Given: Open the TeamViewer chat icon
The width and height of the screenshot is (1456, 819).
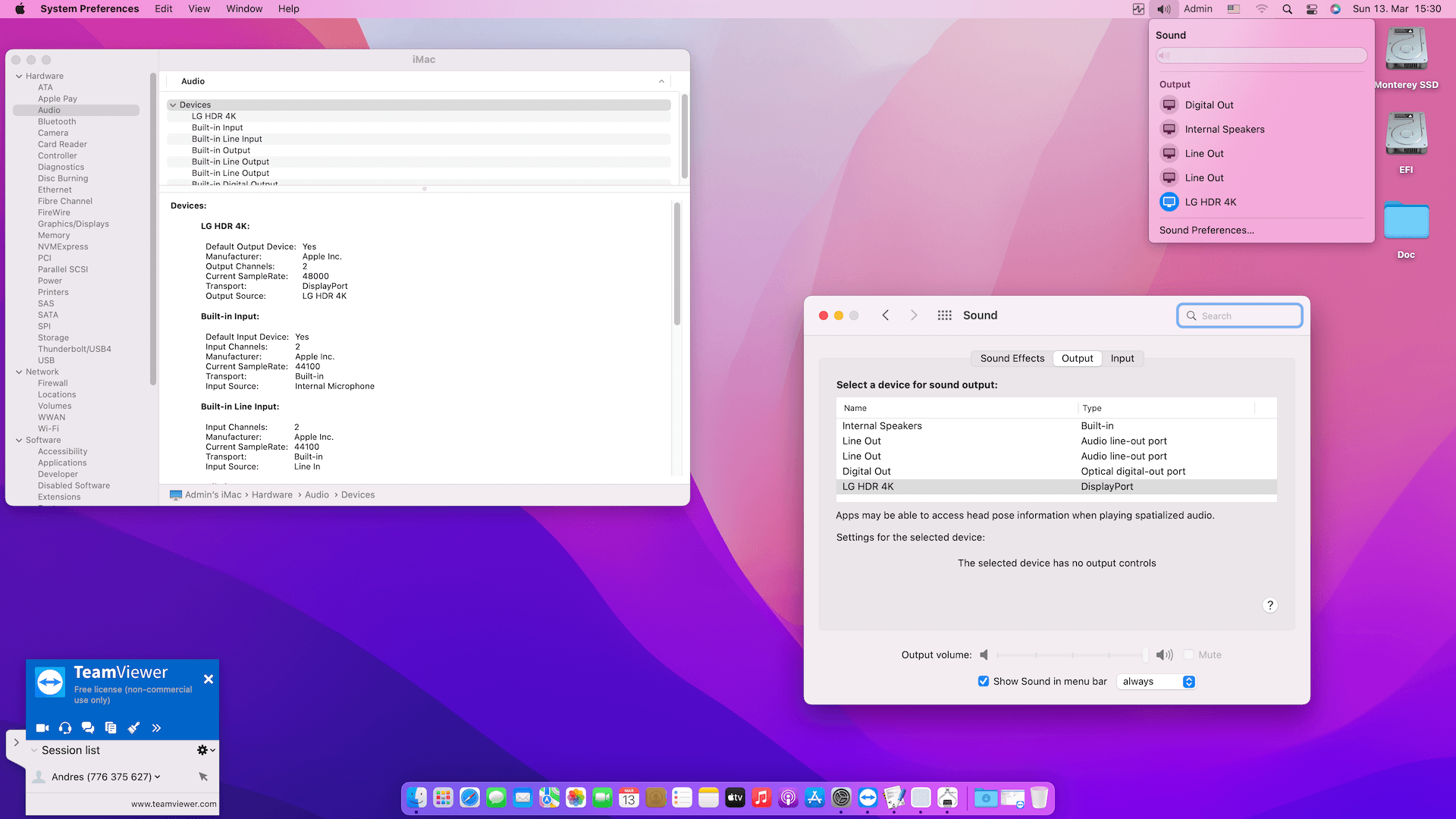Looking at the screenshot, I should click(88, 727).
